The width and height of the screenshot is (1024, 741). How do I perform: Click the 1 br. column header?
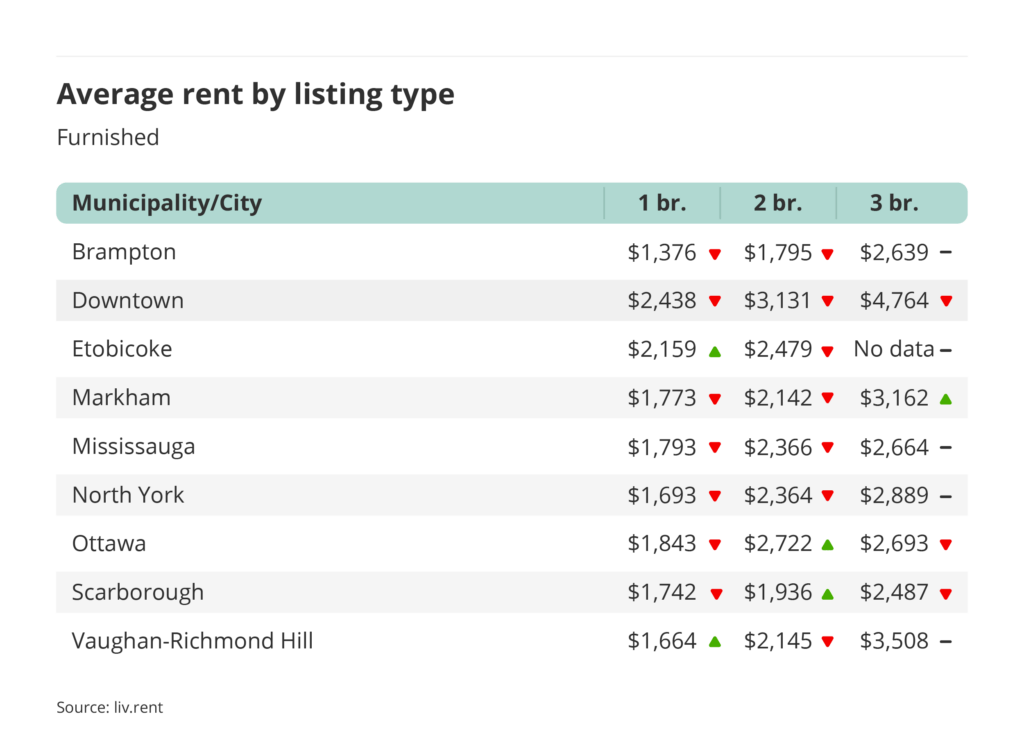[663, 203]
